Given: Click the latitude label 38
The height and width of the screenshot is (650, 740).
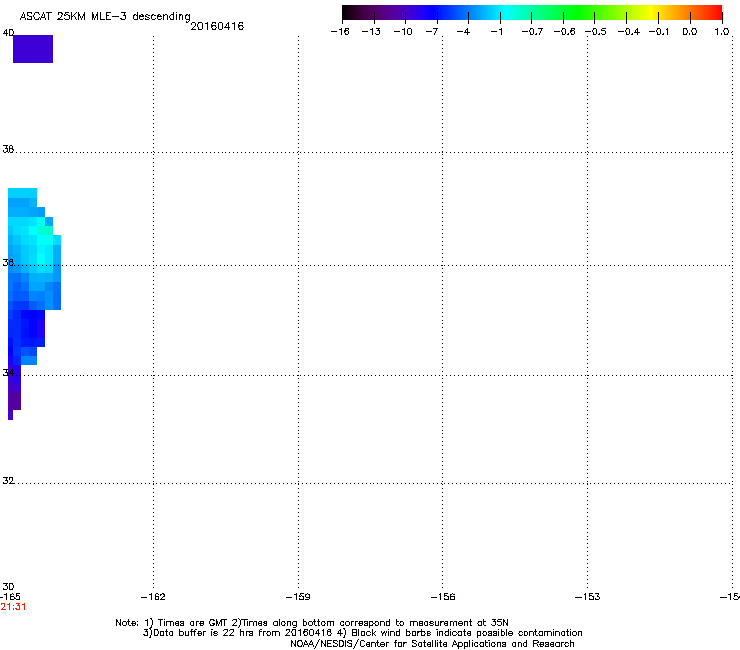Looking at the screenshot, I should point(8,149).
